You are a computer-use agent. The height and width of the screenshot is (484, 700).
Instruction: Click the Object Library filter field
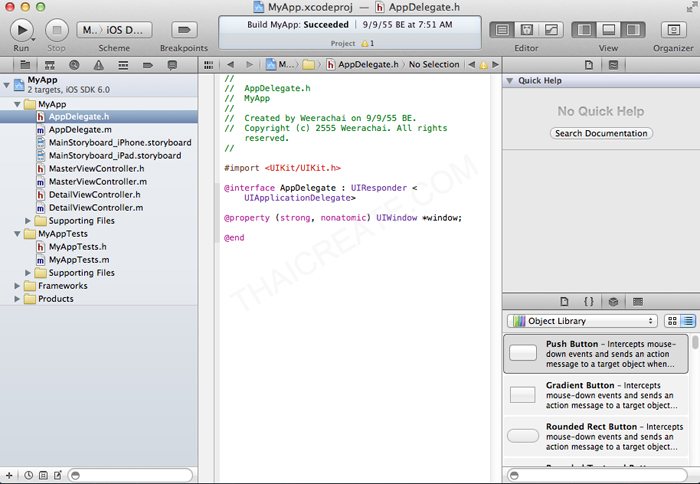pos(597,475)
